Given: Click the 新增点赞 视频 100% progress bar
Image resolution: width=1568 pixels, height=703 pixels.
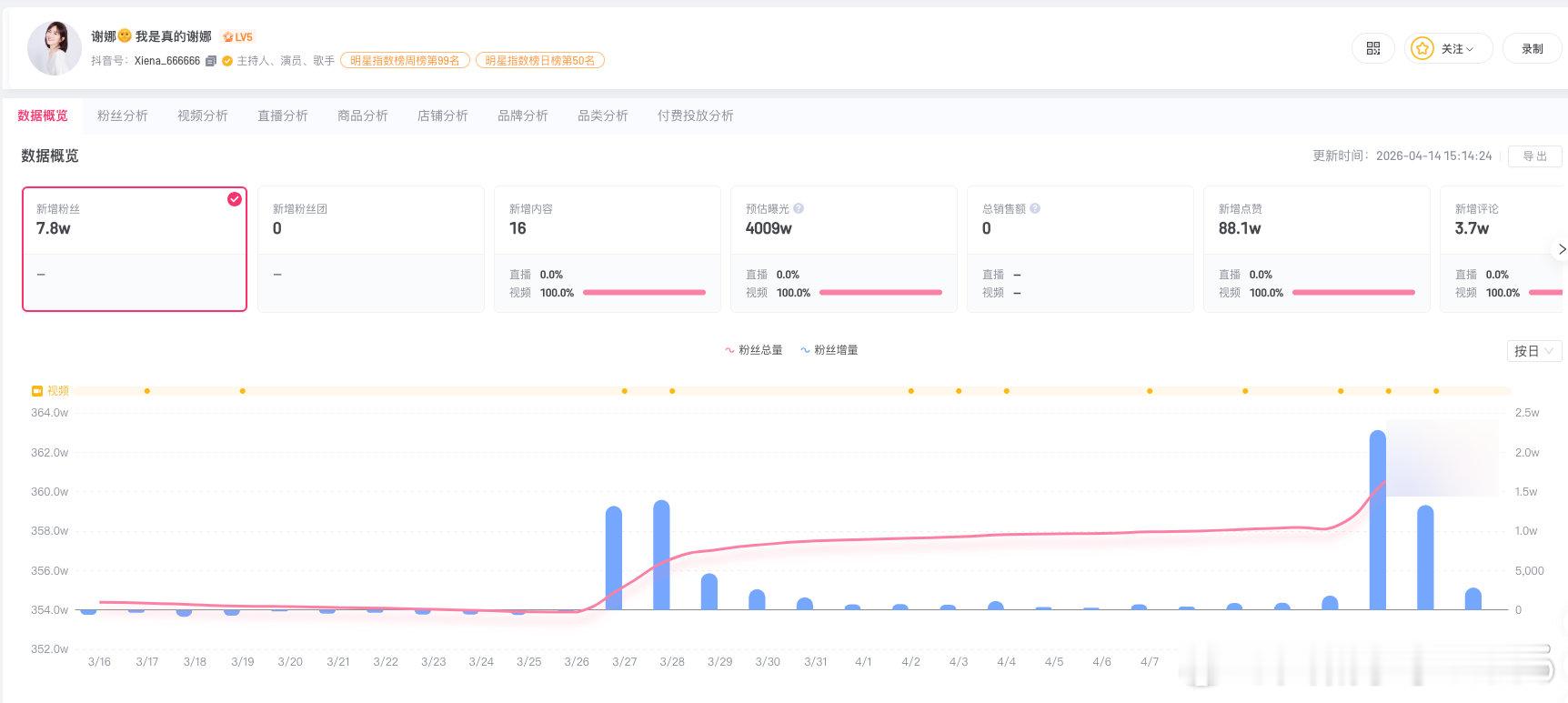Looking at the screenshot, I should pyautogui.click(x=1353, y=293).
